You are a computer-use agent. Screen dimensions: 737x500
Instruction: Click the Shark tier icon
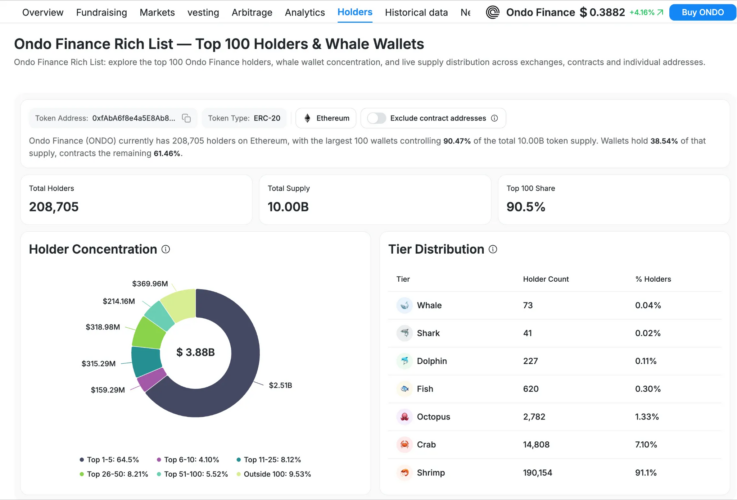[x=404, y=333]
